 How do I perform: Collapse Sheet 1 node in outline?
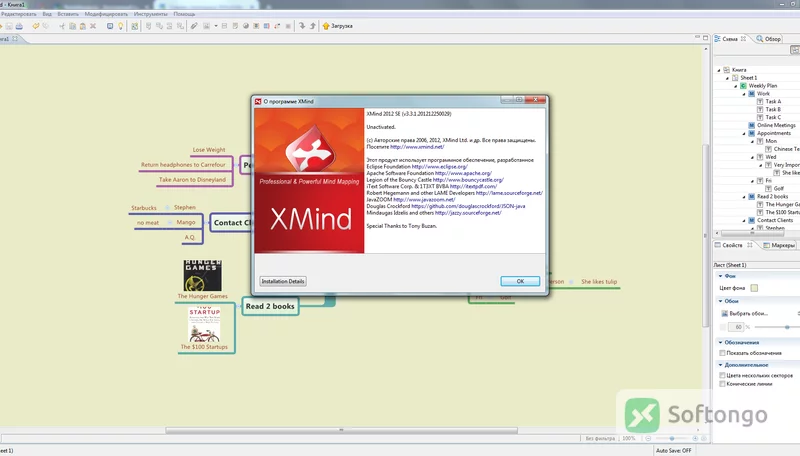[x=727, y=78]
